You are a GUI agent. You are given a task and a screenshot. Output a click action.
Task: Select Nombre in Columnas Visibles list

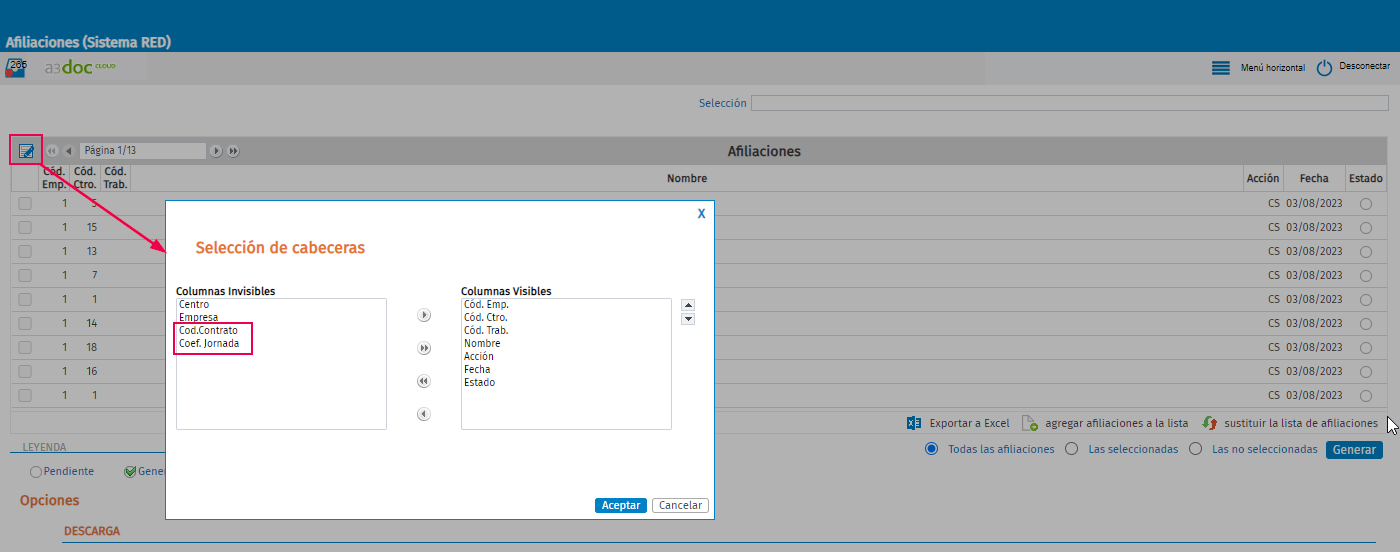[482, 343]
